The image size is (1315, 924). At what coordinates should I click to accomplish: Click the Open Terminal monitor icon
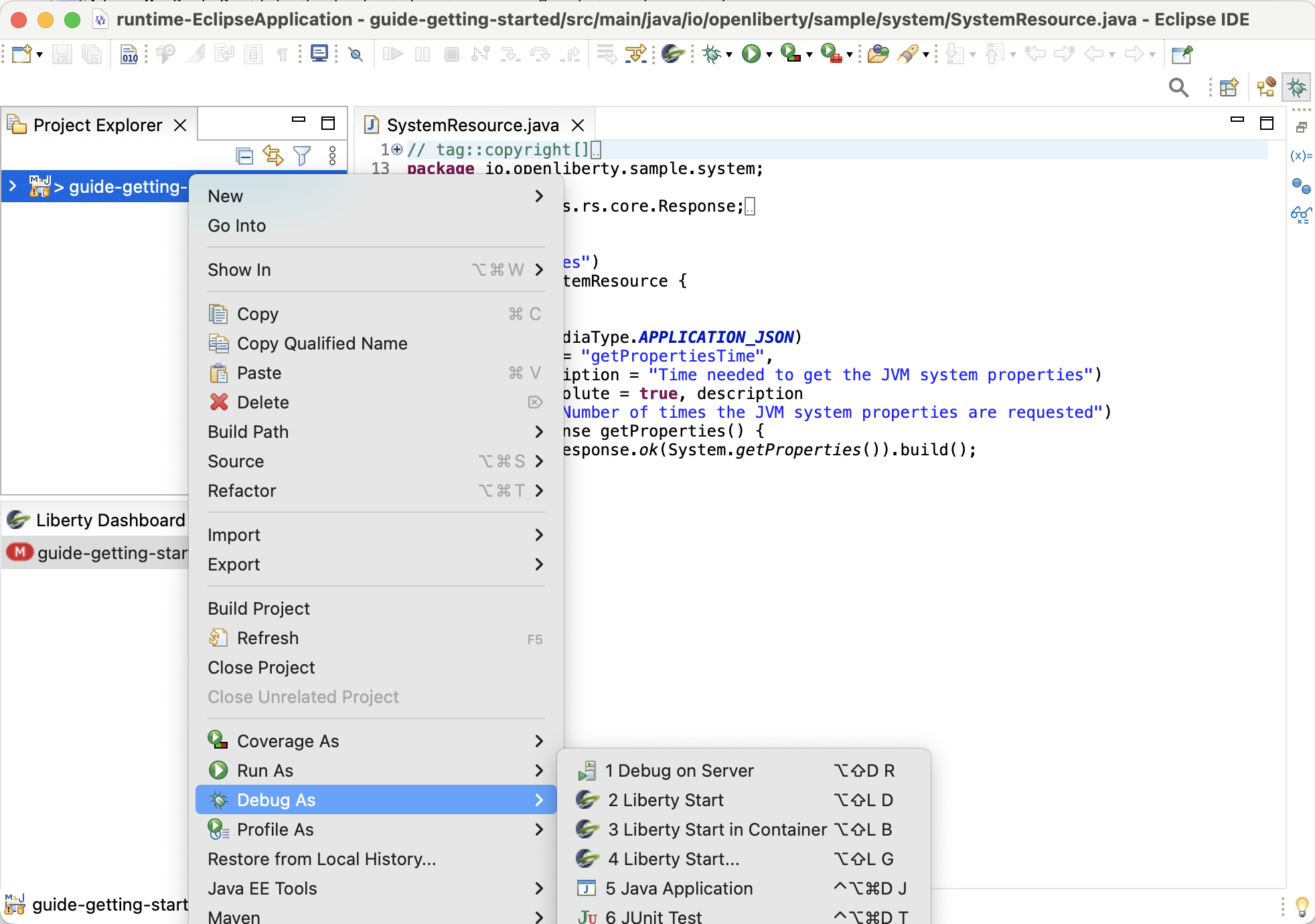pyautogui.click(x=319, y=54)
